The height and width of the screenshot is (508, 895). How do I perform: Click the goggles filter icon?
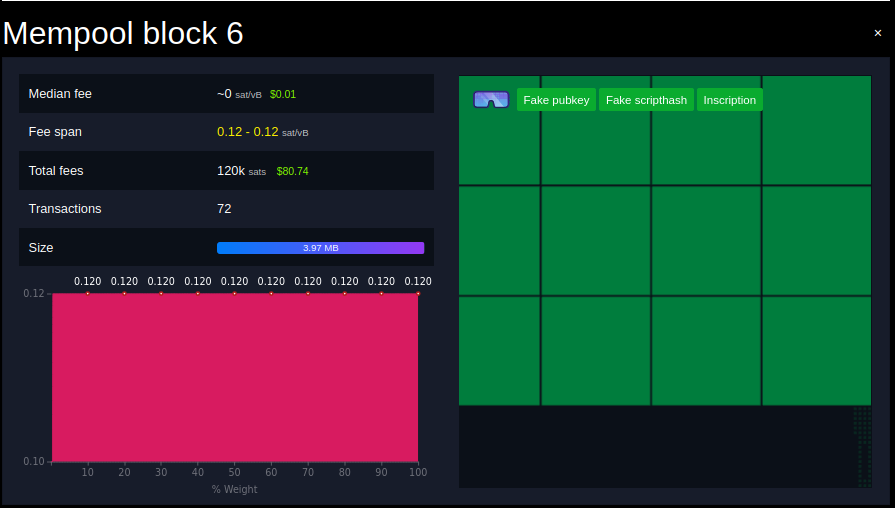tap(491, 100)
